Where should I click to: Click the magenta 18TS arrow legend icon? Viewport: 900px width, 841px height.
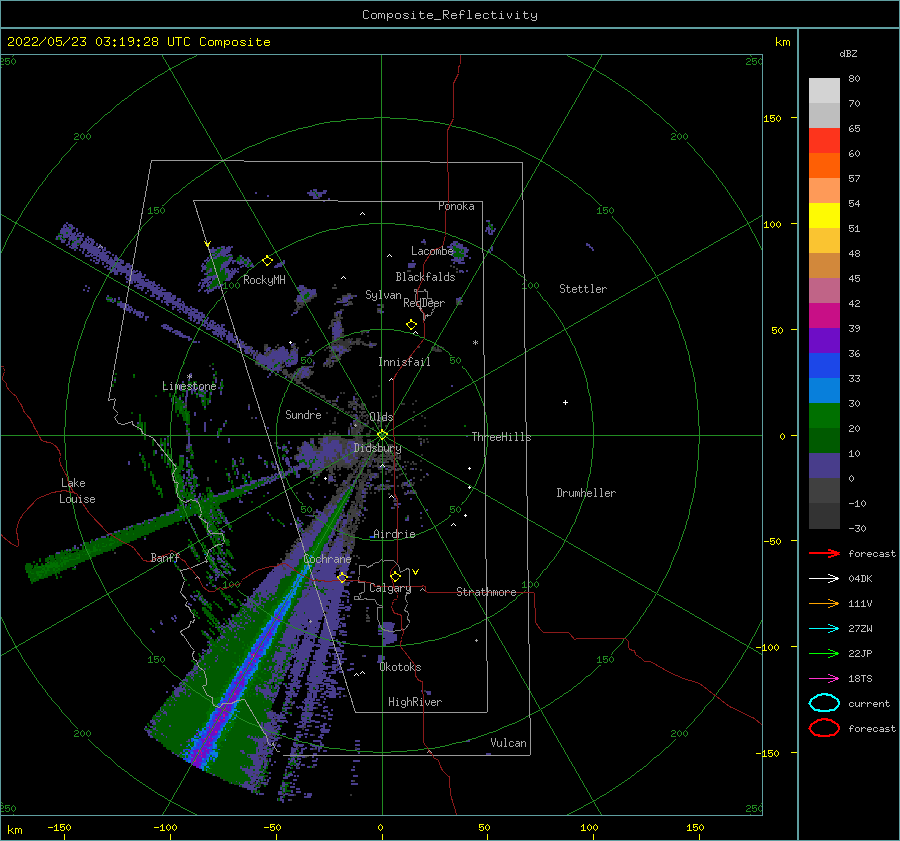click(x=824, y=679)
